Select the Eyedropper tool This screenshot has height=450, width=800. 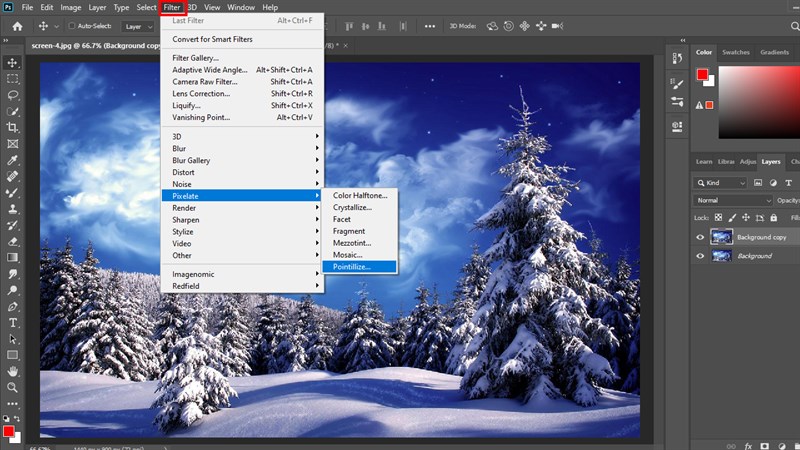tap(12, 160)
